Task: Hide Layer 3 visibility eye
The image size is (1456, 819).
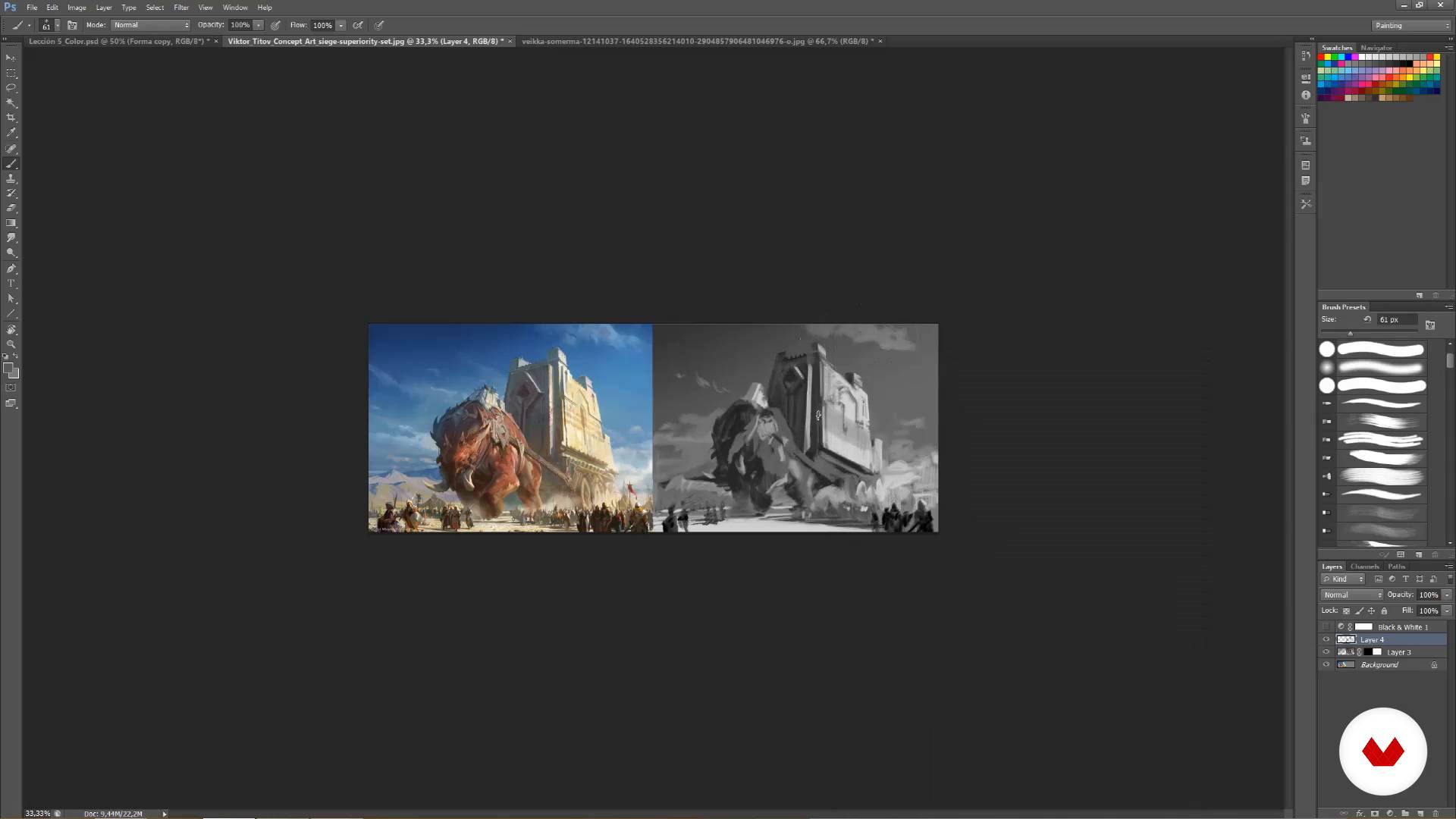Action: point(1326,652)
